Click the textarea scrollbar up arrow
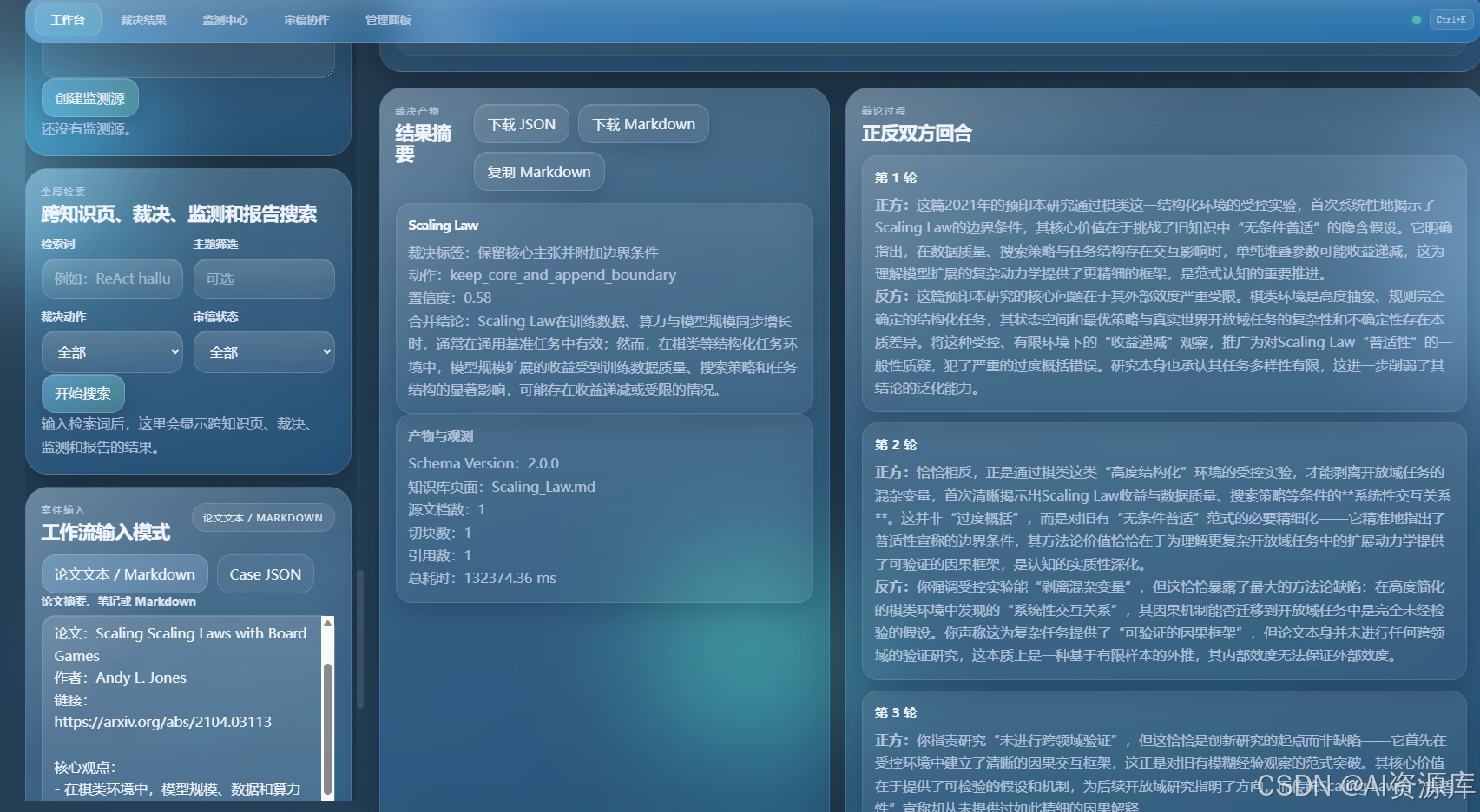This screenshot has height=812, width=1480. tap(327, 623)
